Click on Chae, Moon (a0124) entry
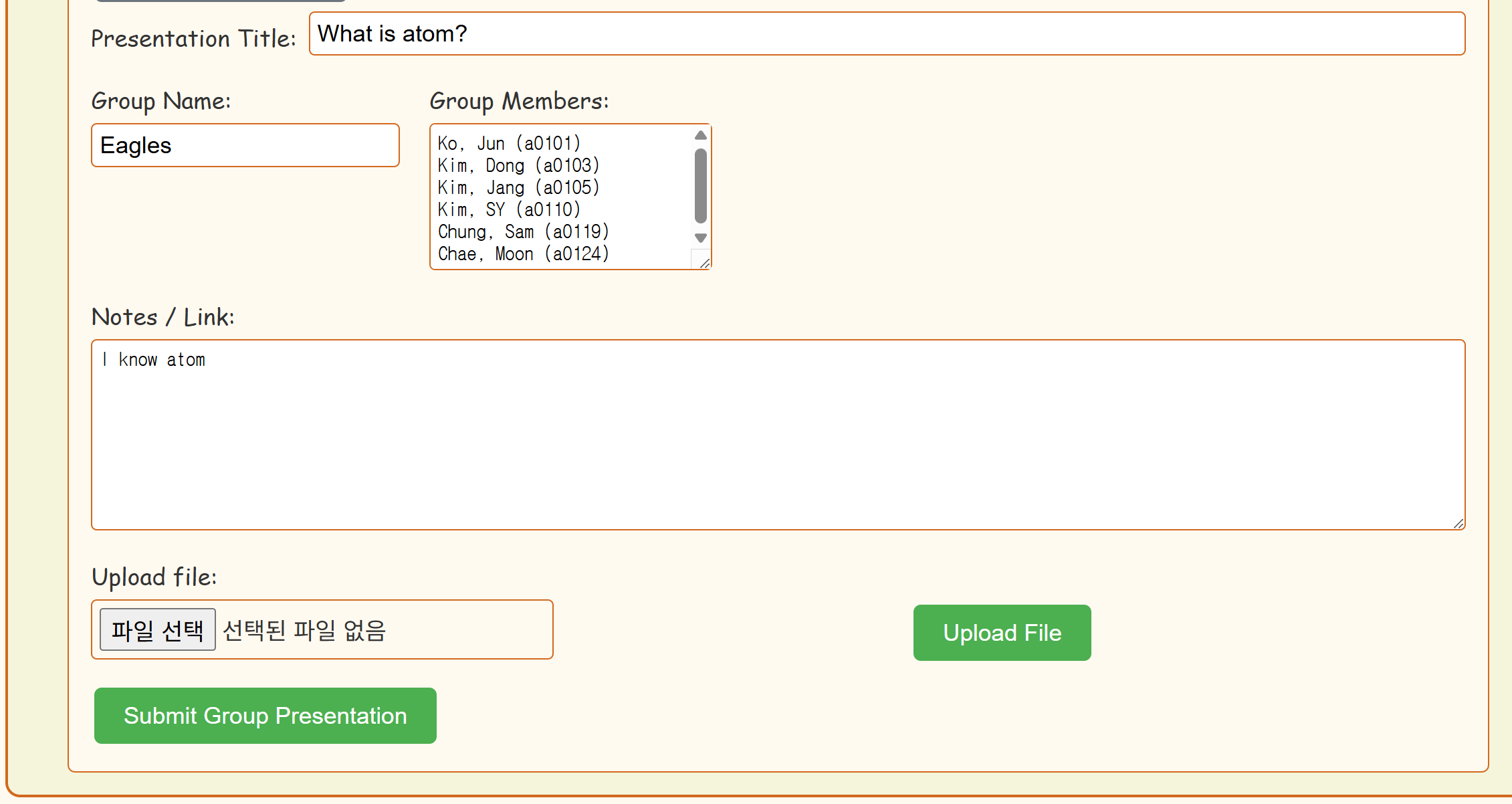Viewport: 1512px width, 804px height. pos(523,254)
